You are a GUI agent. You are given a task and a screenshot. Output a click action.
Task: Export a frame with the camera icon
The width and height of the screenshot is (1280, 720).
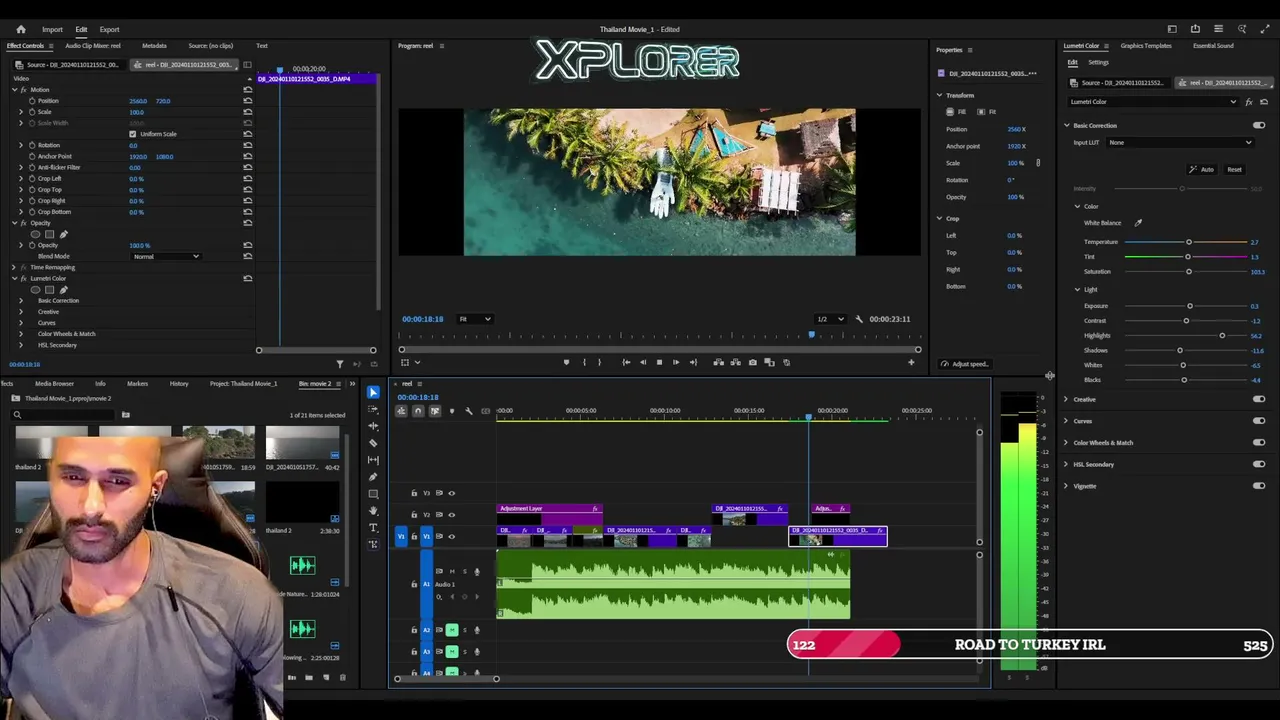click(752, 362)
